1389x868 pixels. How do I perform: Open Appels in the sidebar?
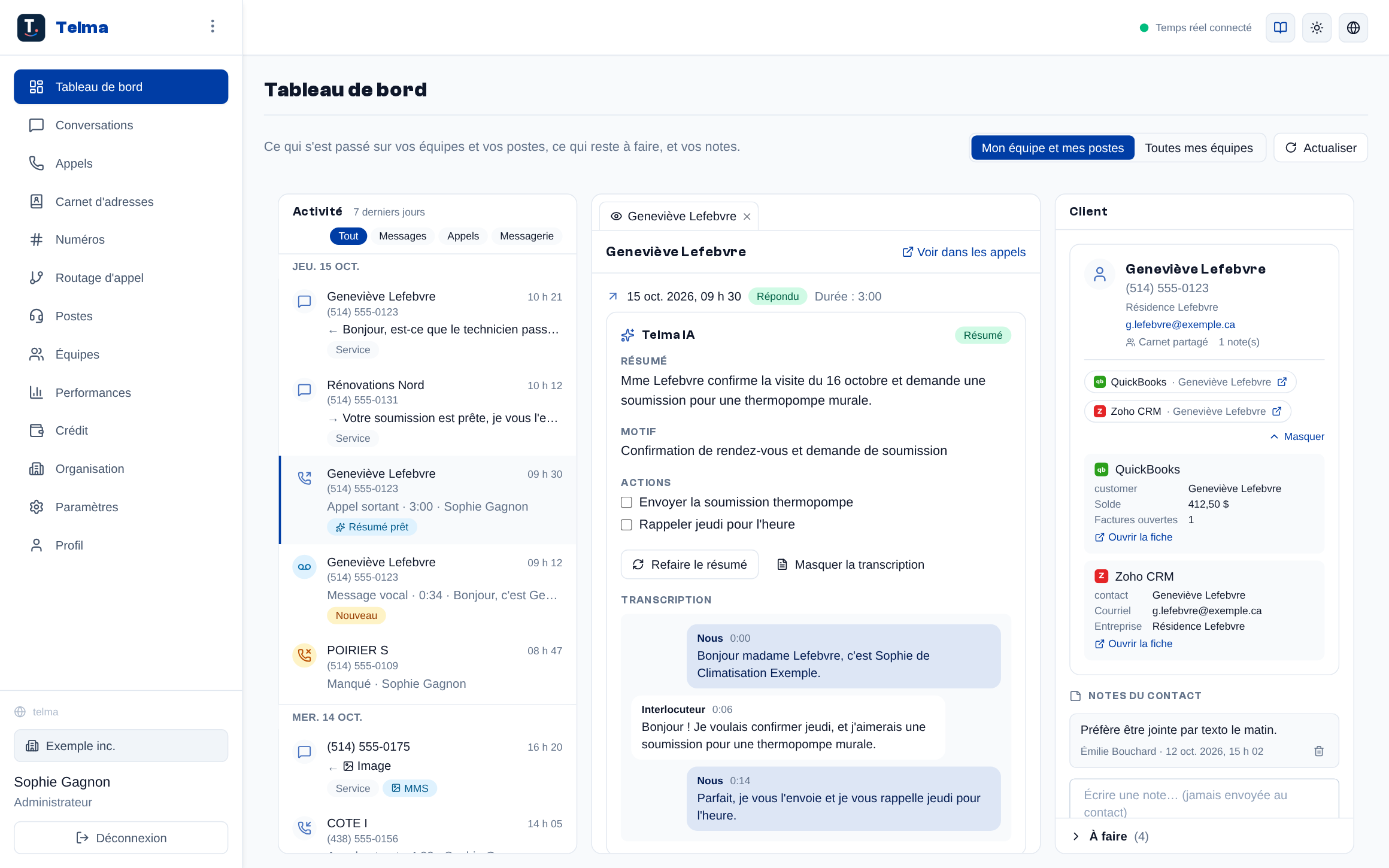click(x=121, y=163)
